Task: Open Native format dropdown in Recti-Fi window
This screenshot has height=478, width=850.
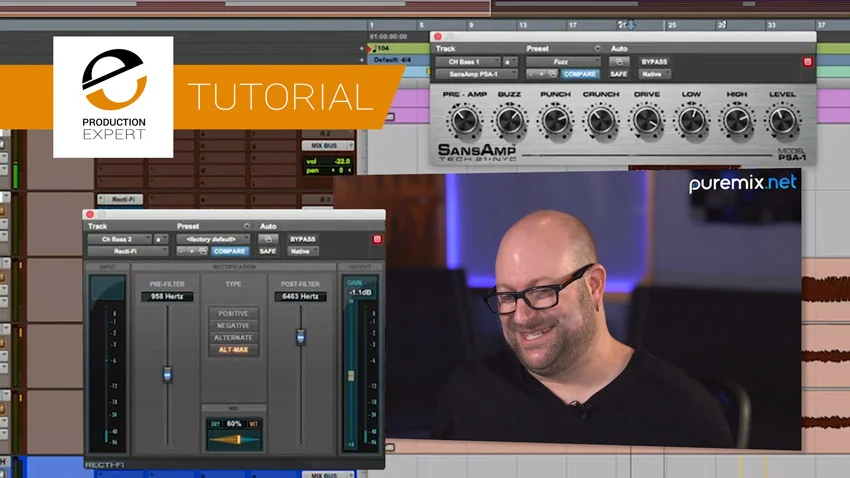Action: 302,251
